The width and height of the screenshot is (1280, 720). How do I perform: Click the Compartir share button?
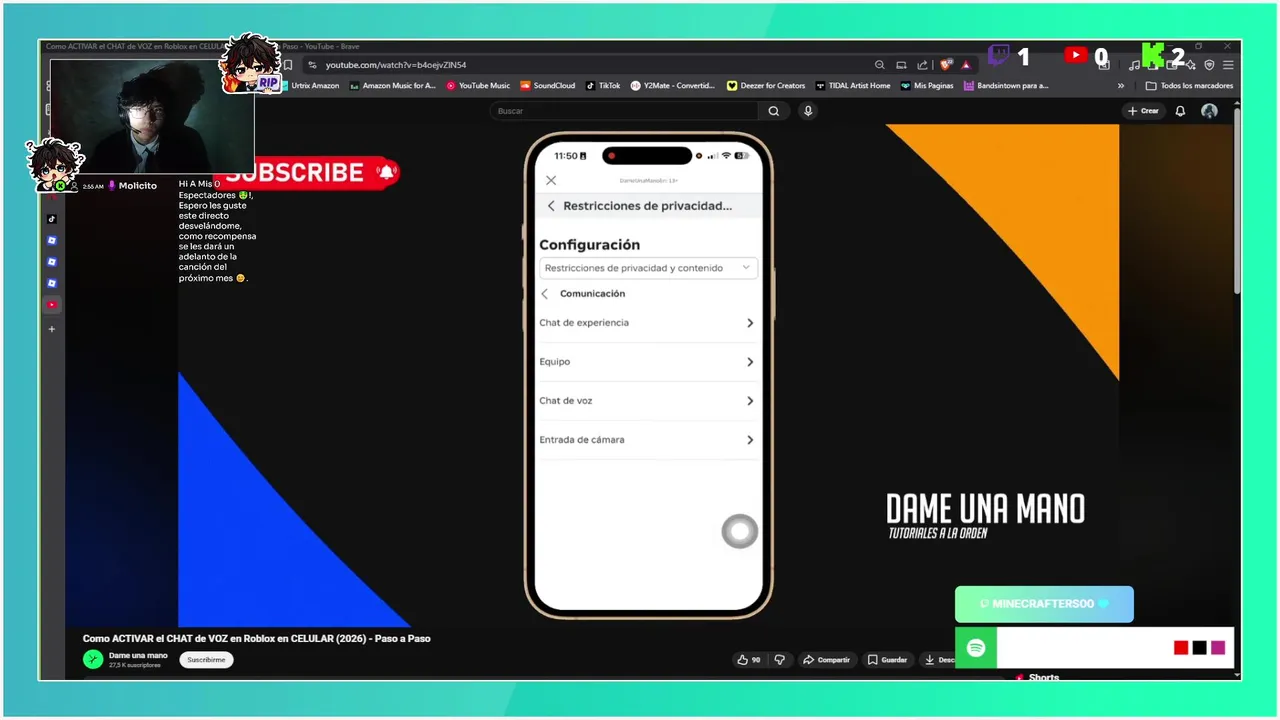click(x=826, y=660)
